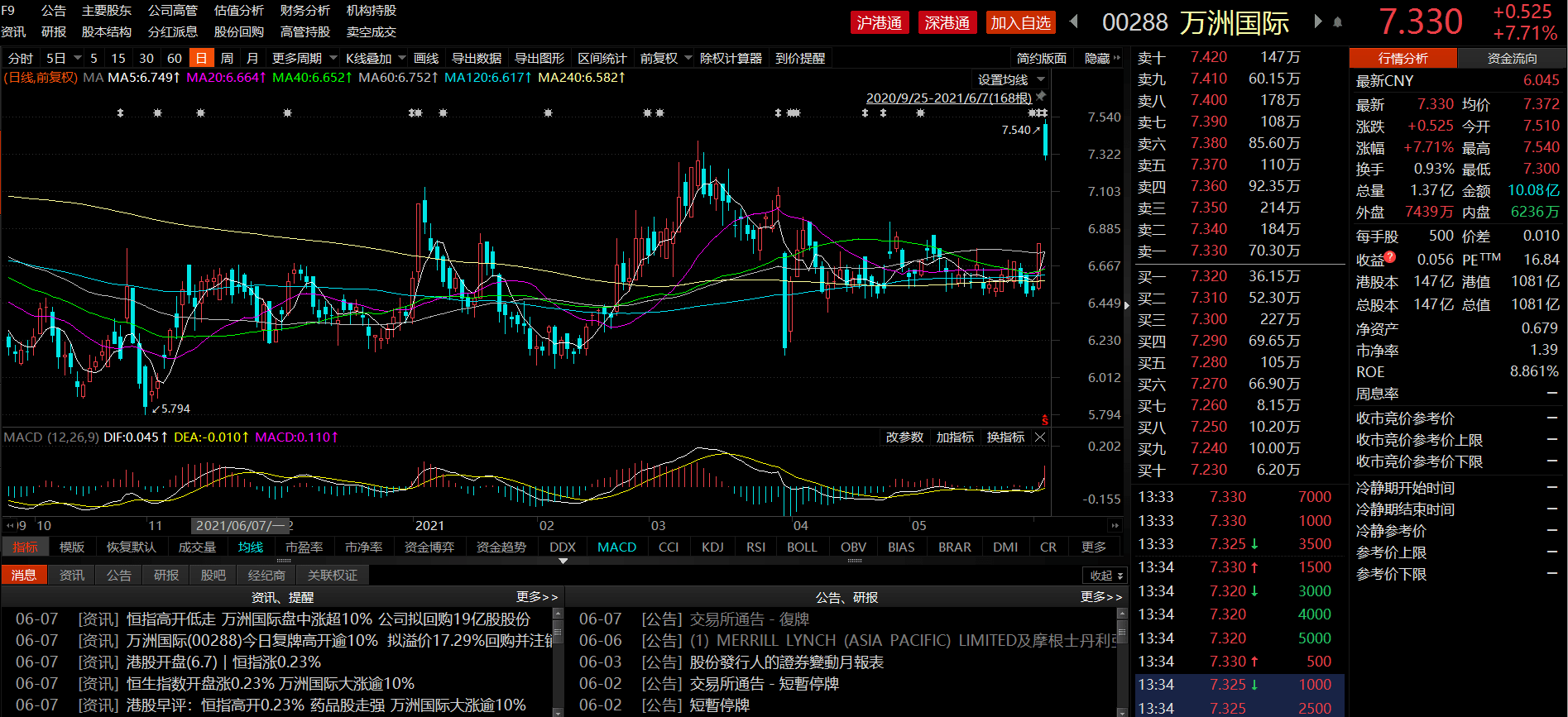
Task: Click the downward triangle handle below indicators
Action: [x=563, y=561]
